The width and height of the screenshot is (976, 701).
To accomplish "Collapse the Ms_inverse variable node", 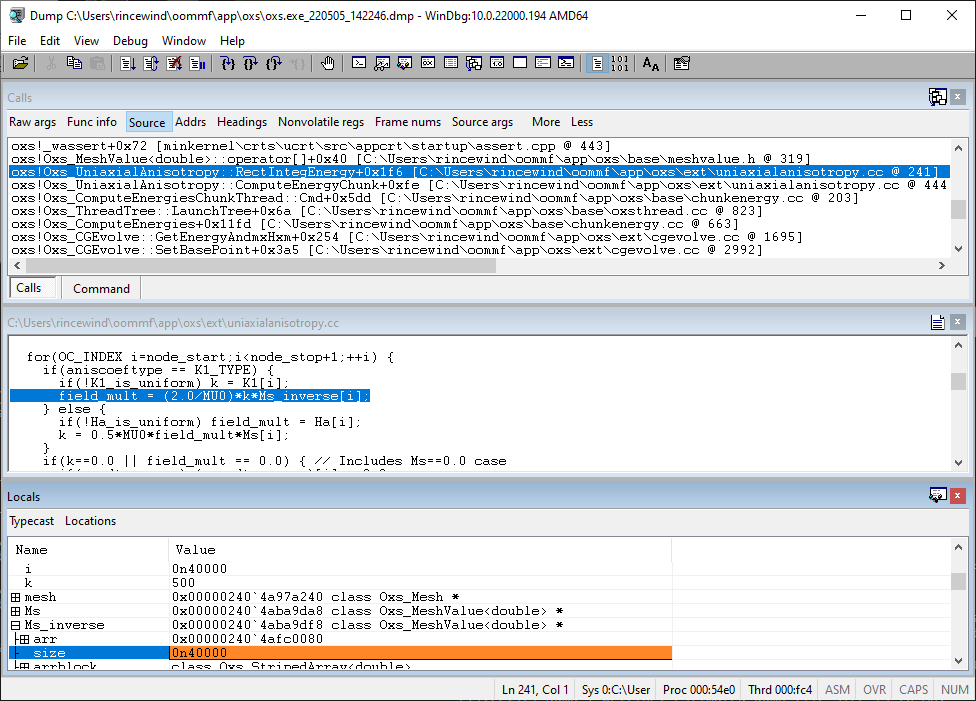I will 16,625.
